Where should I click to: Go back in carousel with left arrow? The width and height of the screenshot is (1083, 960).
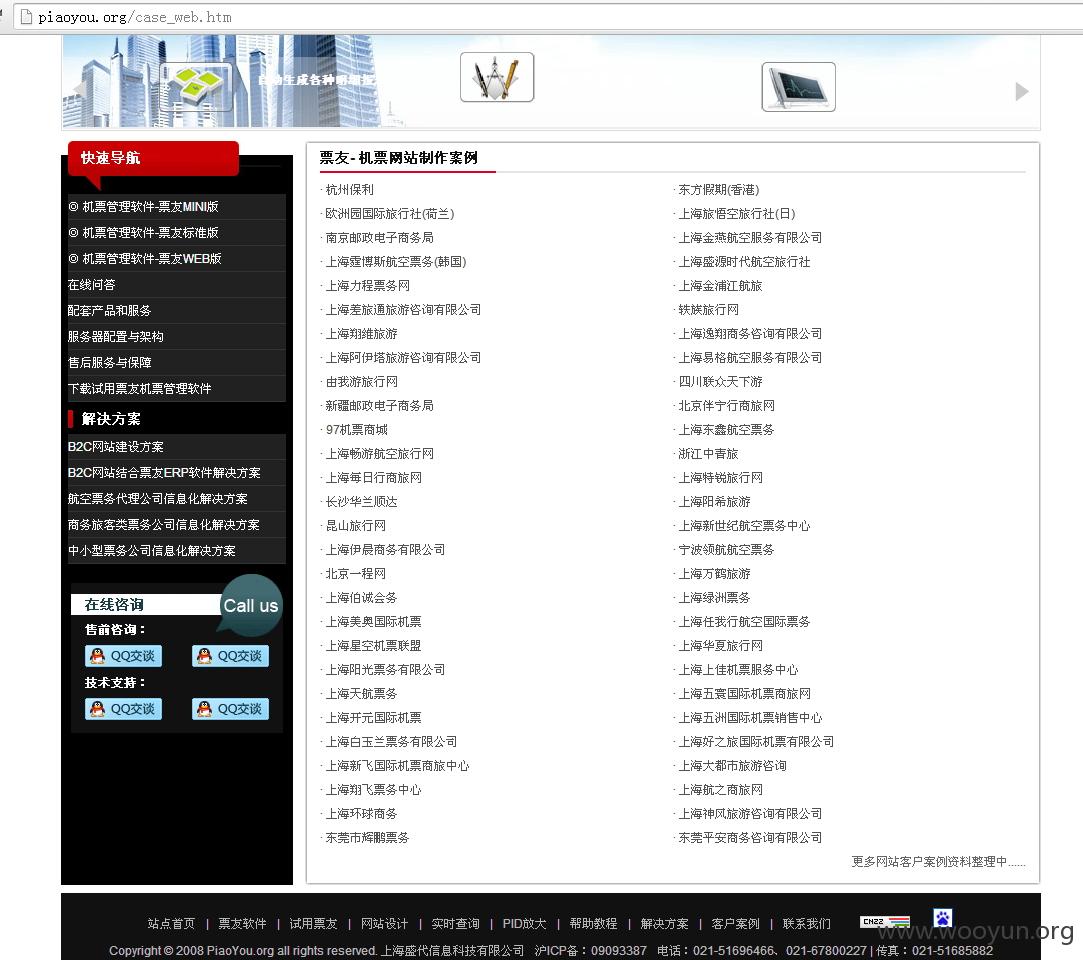pyautogui.click(x=81, y=89)
